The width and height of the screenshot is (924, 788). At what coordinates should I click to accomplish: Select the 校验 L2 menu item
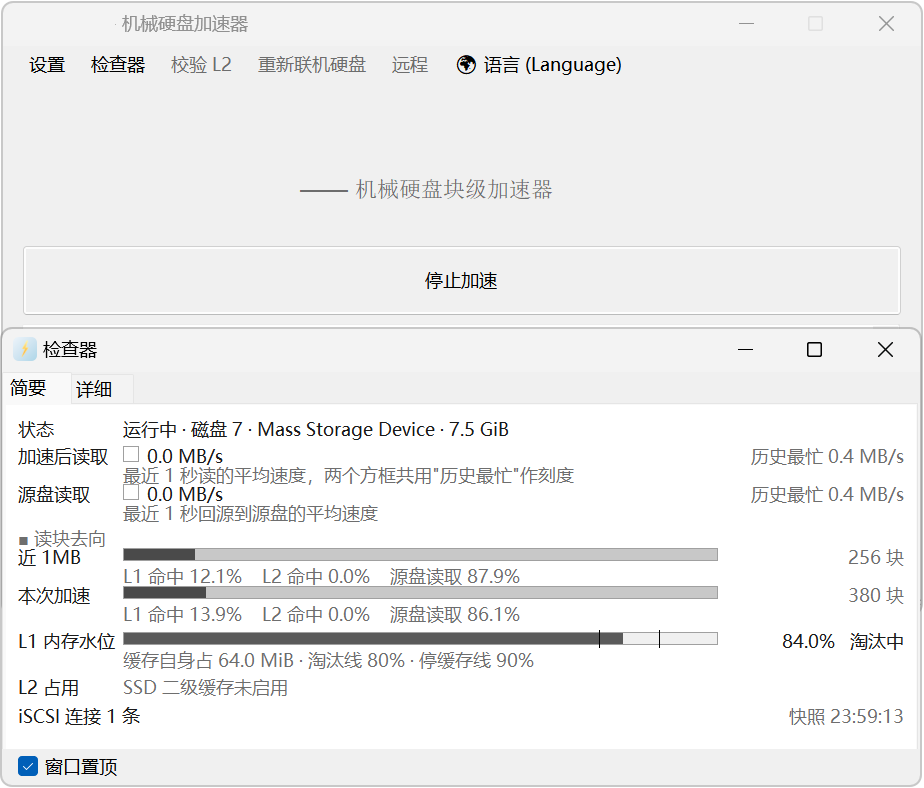point(201,64)
